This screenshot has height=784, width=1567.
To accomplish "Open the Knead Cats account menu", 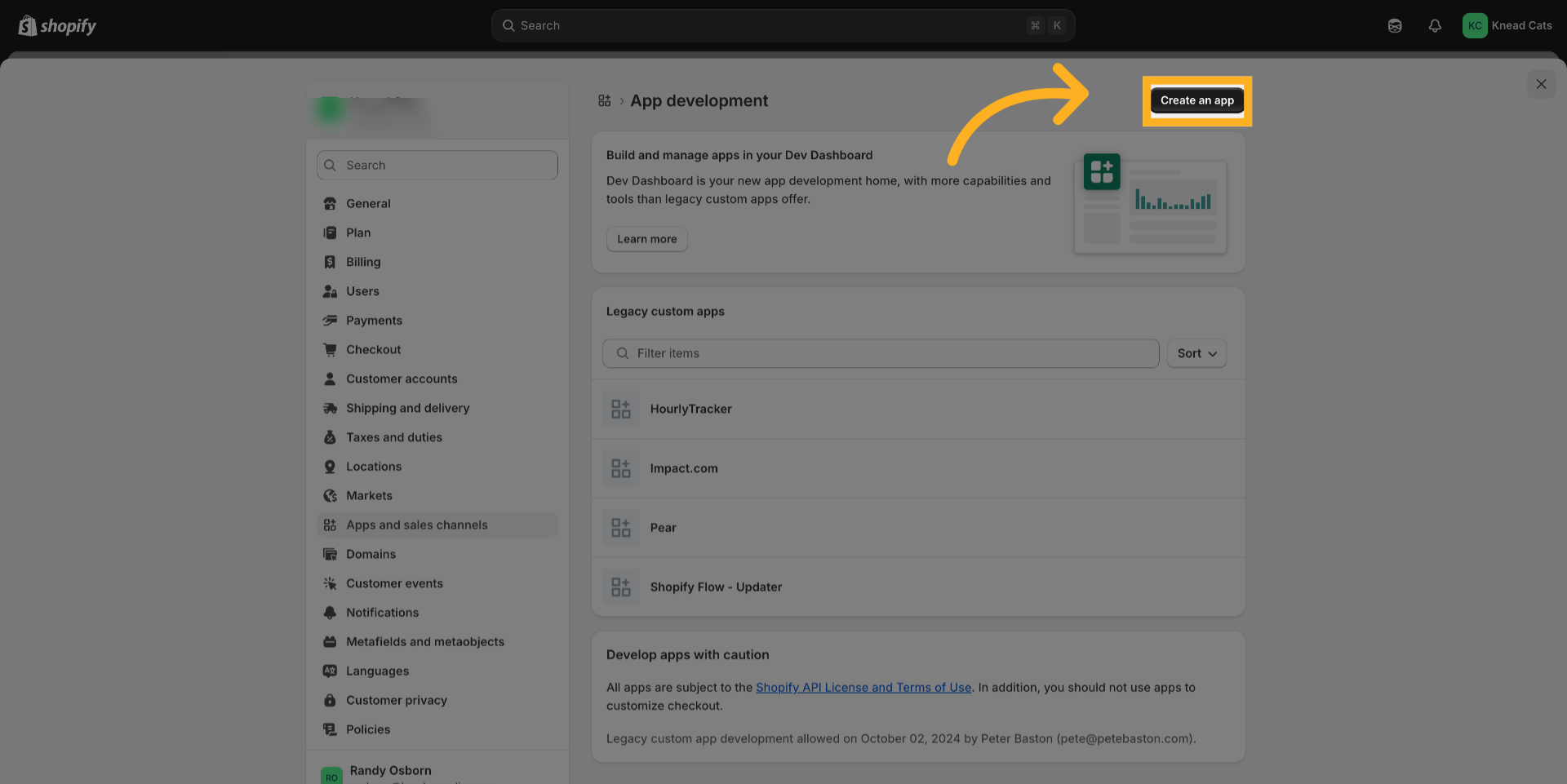I will 1507,26.
